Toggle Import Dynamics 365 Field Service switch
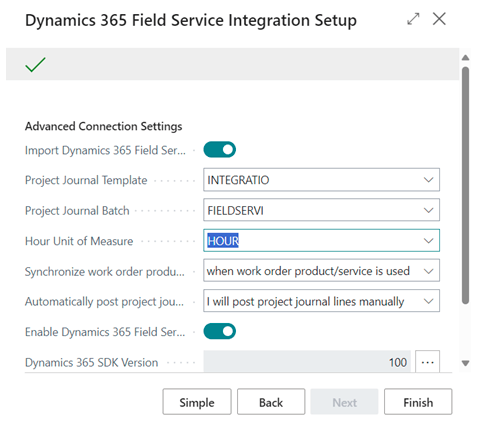The width and height of the screenshot is (482, 425). pyautogui.click(x=220, y=150)
